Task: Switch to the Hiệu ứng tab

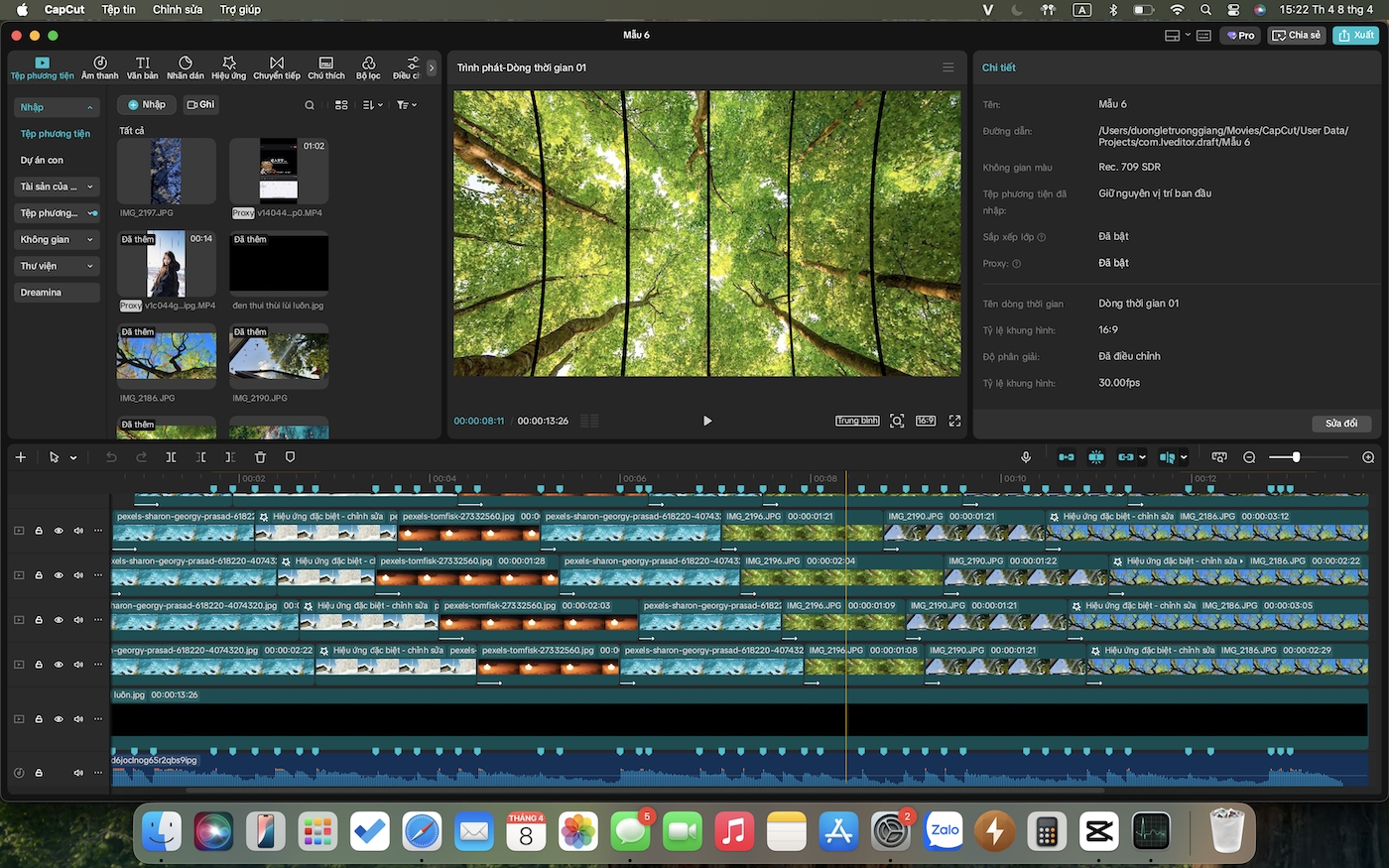Action: click(x=229, y=67)
